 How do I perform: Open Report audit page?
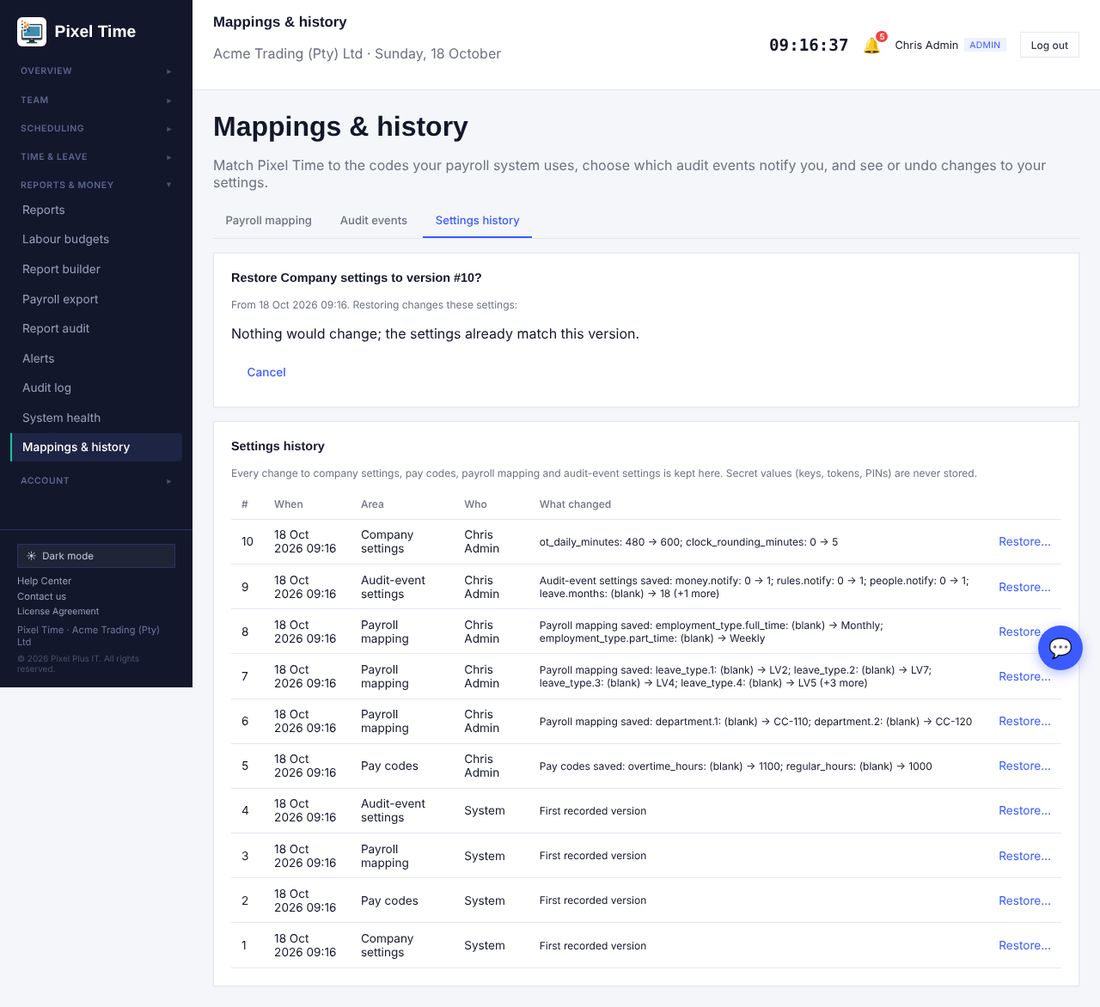click(x=96, y=328)
